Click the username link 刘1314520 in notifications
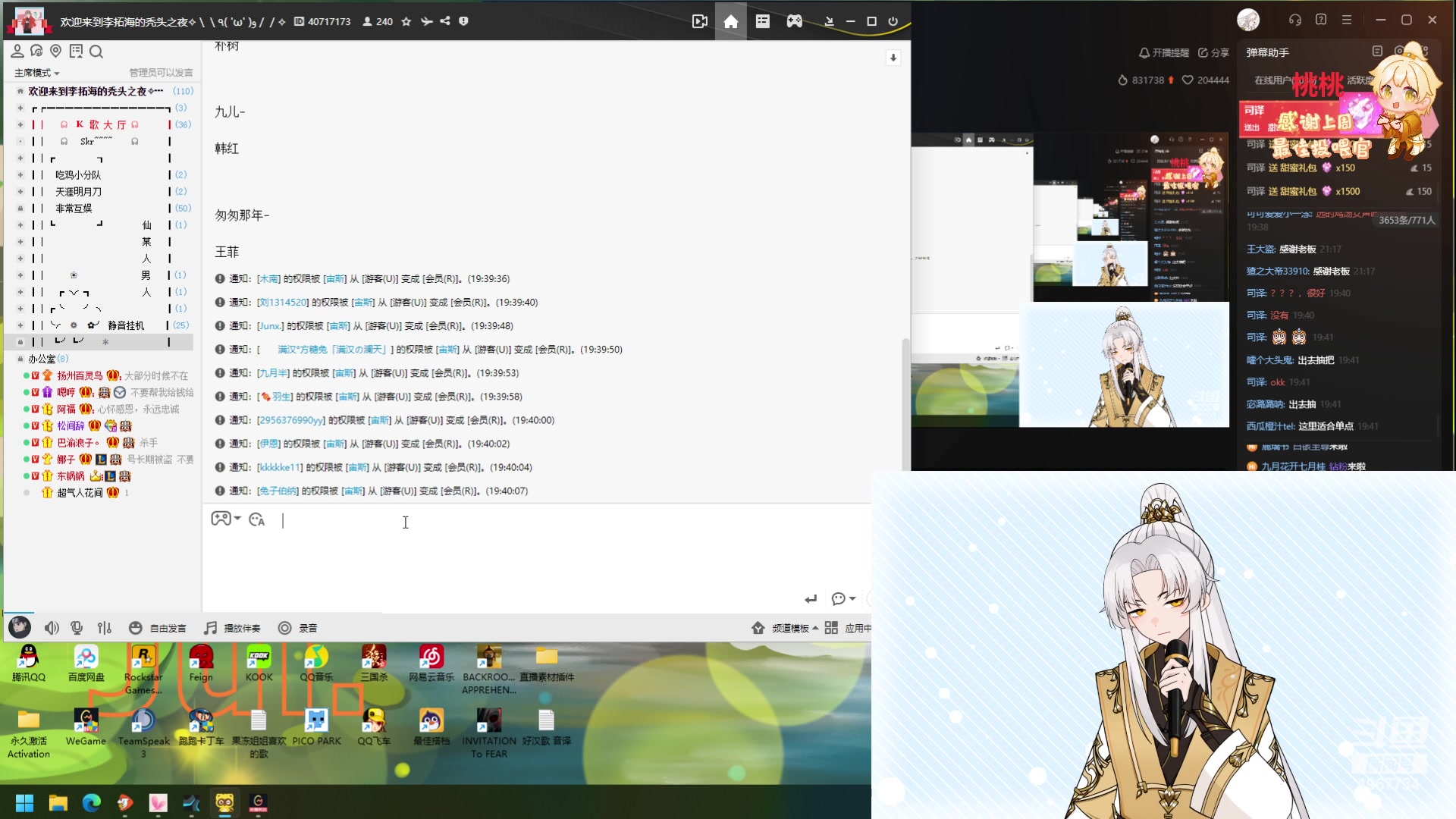The image size is (1456, 819). pyautogui.click(x=283, y=303)
